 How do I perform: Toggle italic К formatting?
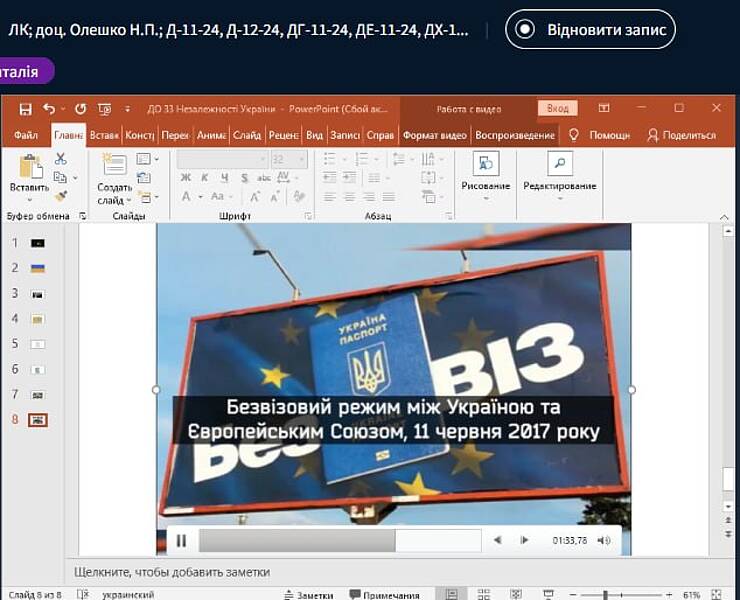point(204,178)
